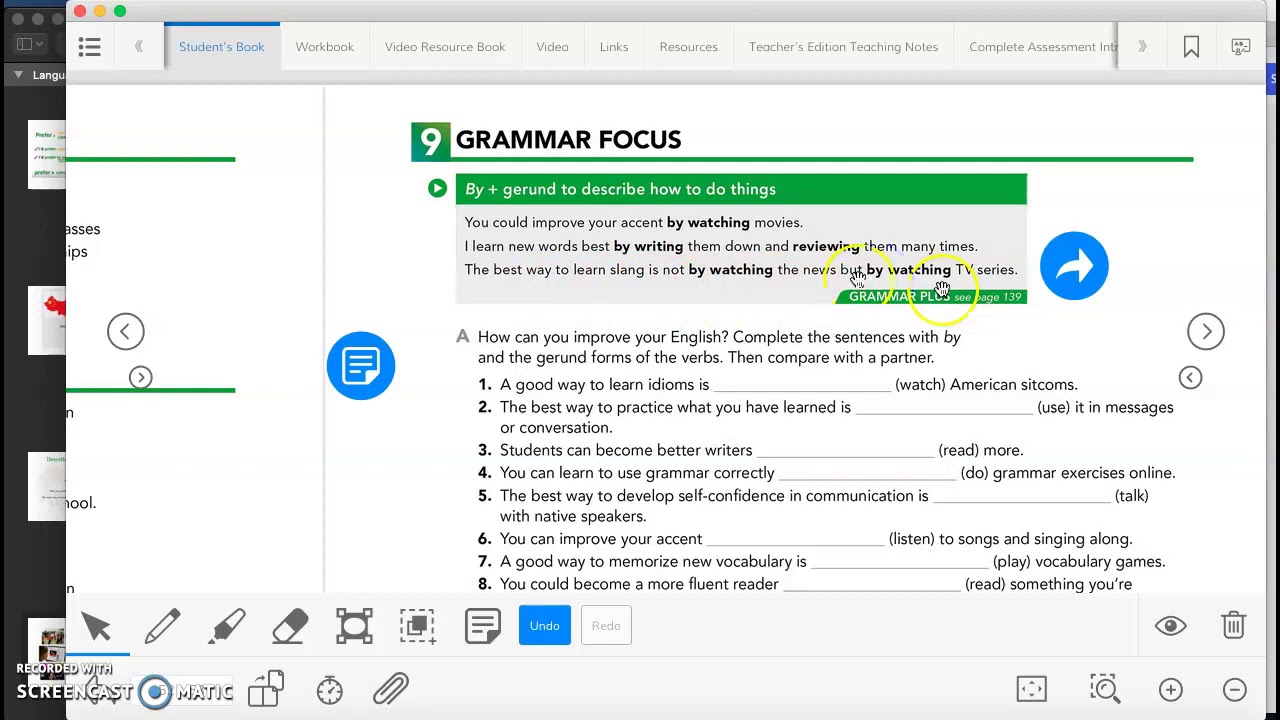Play the Grammar Focus audio

(x=437, y=188)
